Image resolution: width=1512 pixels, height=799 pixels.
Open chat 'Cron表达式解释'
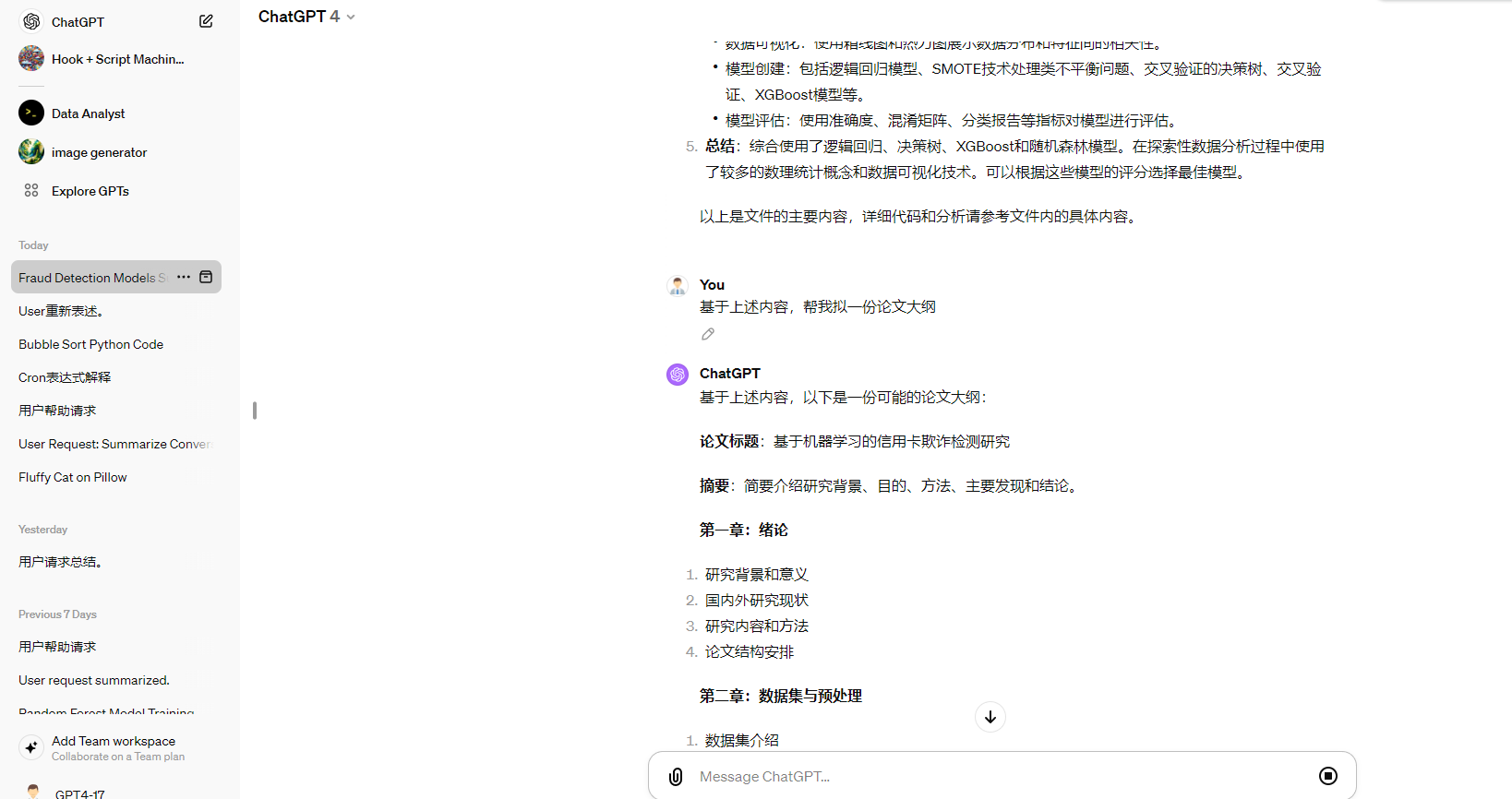[117, 377]
